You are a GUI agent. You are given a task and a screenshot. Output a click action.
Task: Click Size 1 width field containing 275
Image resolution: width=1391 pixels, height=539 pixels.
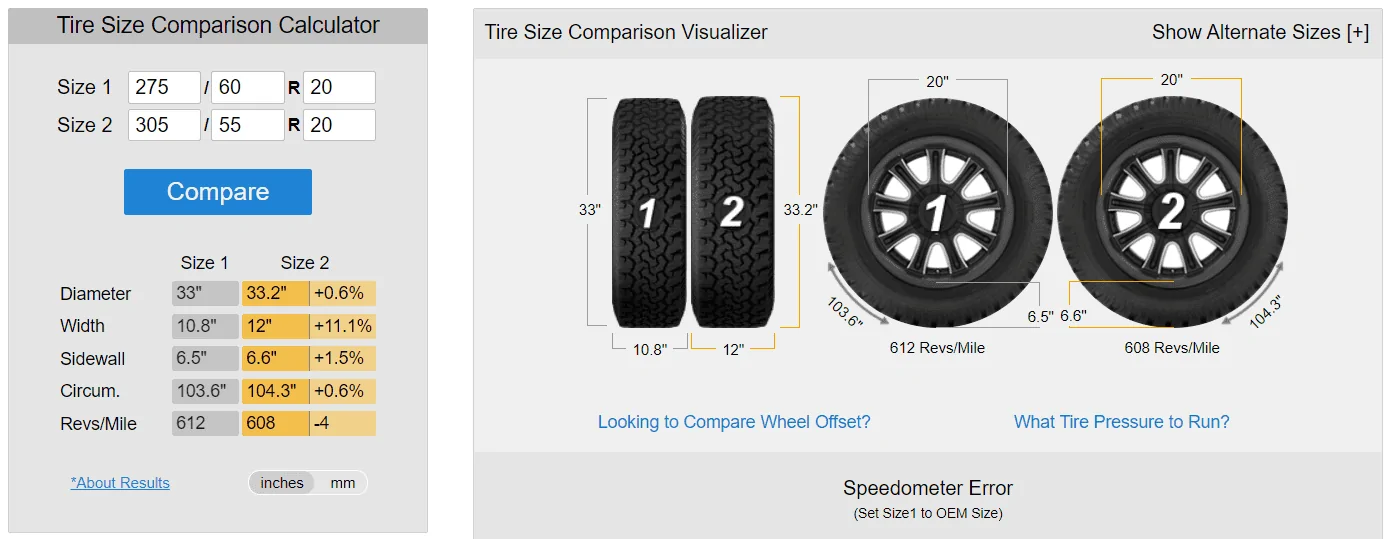[164, 87]
